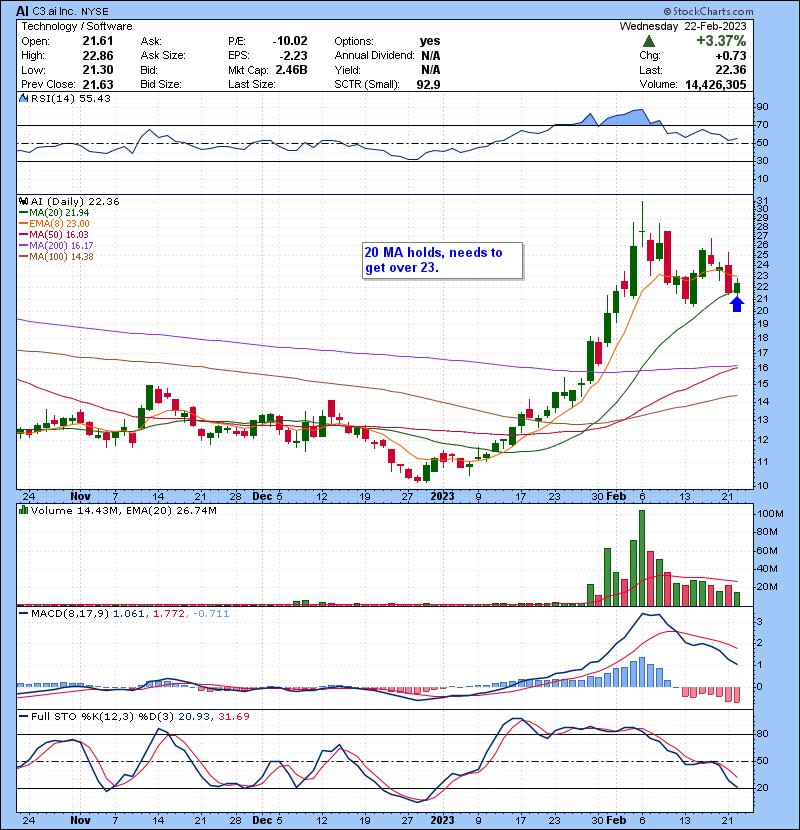Click the Mkt Cap value 2.46B
Screen dimensions: 800x830
pyautogui.click(x=291, y=70)
